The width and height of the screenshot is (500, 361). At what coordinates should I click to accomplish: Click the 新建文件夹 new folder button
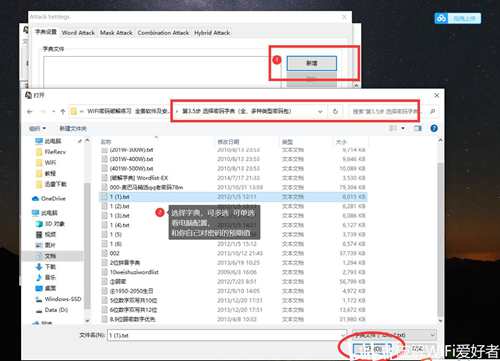(x=73, y=128)
